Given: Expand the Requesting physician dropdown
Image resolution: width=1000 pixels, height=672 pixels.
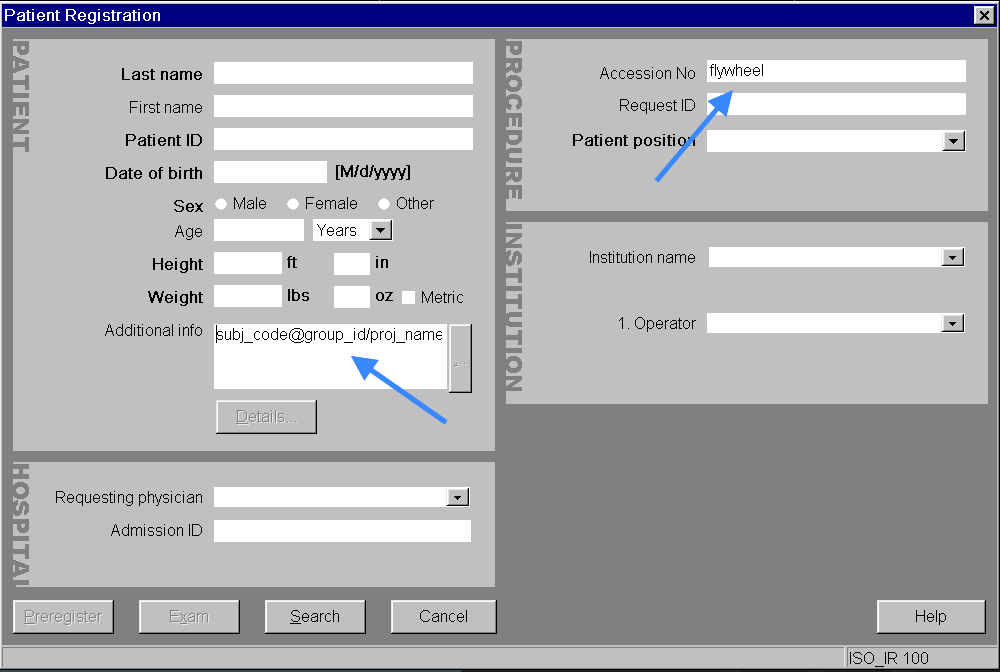Looking at the screenshot, I should tap(457, 496).
